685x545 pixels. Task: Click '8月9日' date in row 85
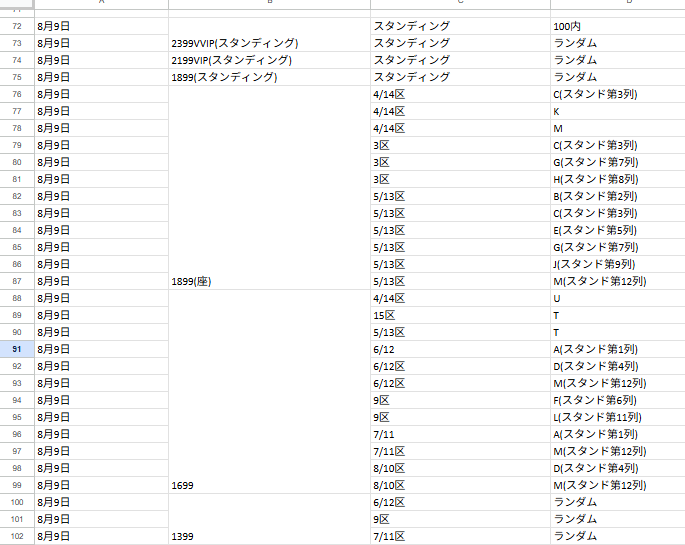101,247
